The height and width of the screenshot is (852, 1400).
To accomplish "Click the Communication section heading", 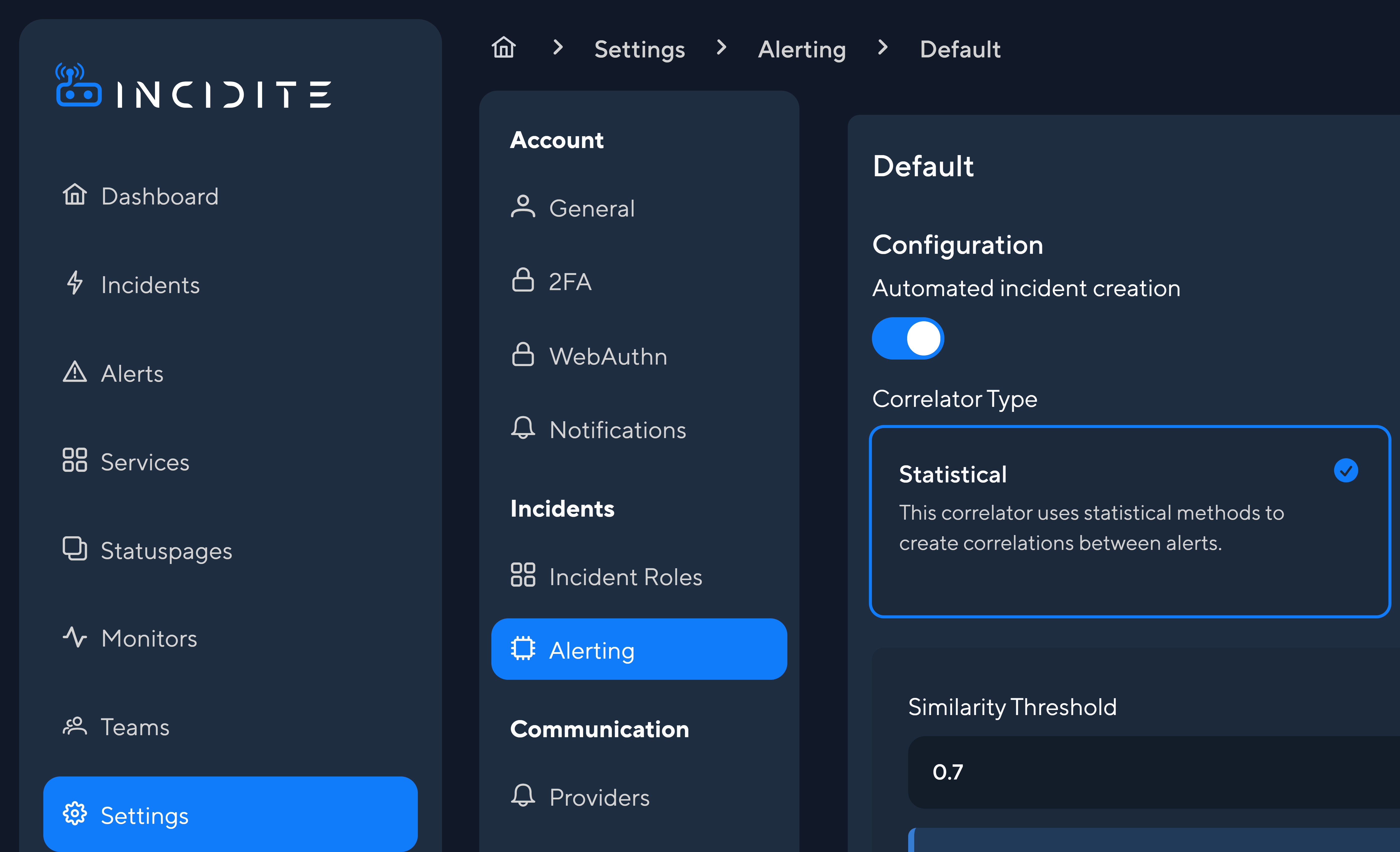I will pos(599,729).
